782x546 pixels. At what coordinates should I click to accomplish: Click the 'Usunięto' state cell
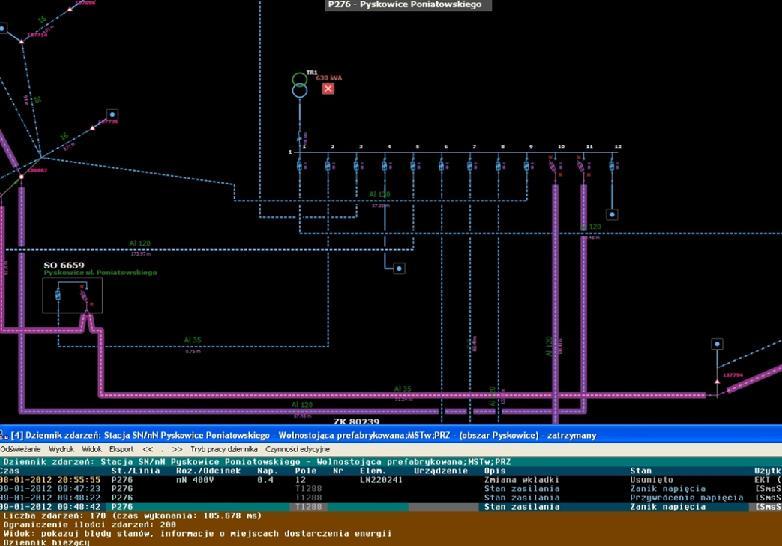click(x=651, y=480)
